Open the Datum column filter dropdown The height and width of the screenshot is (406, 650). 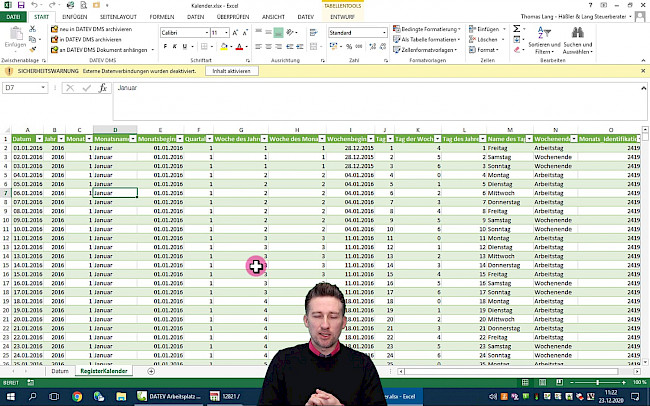[37, 140]
